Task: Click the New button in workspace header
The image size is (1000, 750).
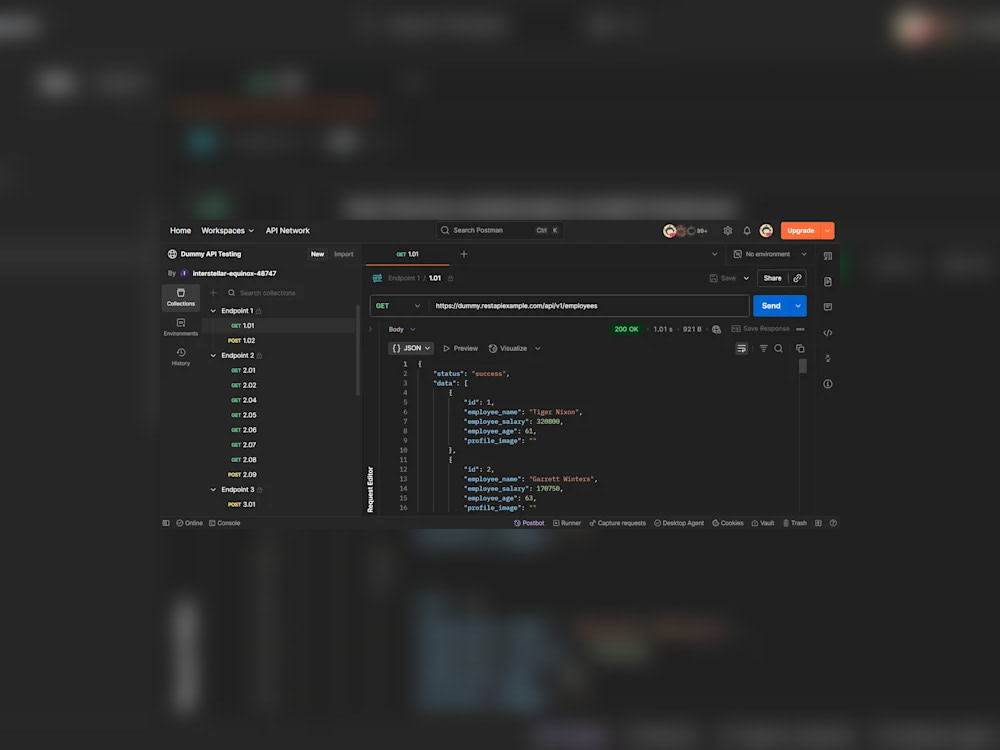Action: coord(317,254)
